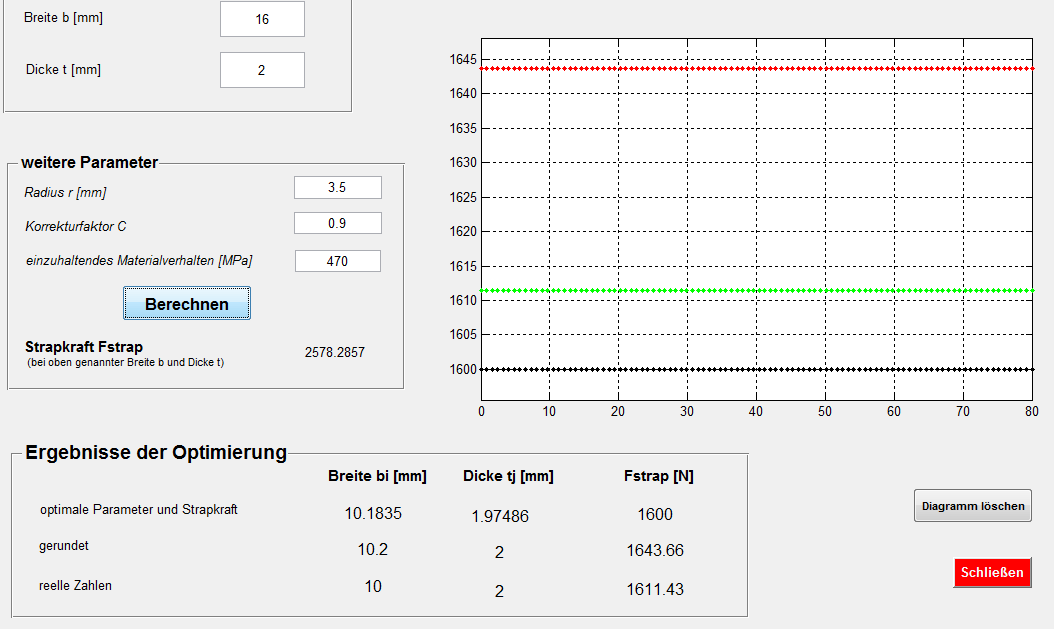Viewport: 1054px width, 629px height.
Task: Select the rounded Fstrap result 1643.66
Action: point(655,551)
